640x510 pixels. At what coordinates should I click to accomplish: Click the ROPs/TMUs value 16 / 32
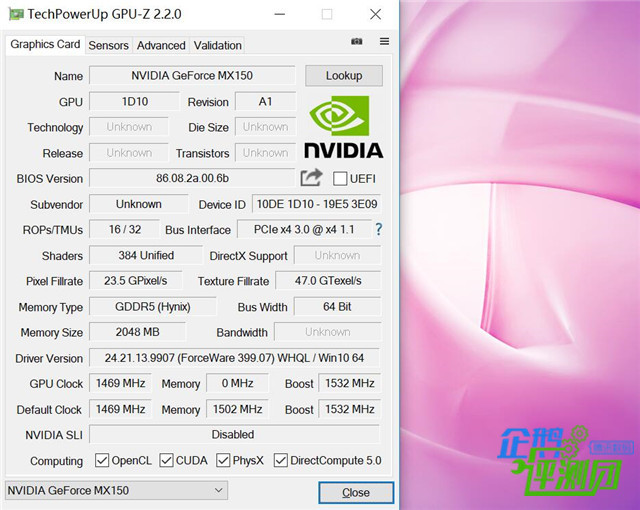point(124,229)
